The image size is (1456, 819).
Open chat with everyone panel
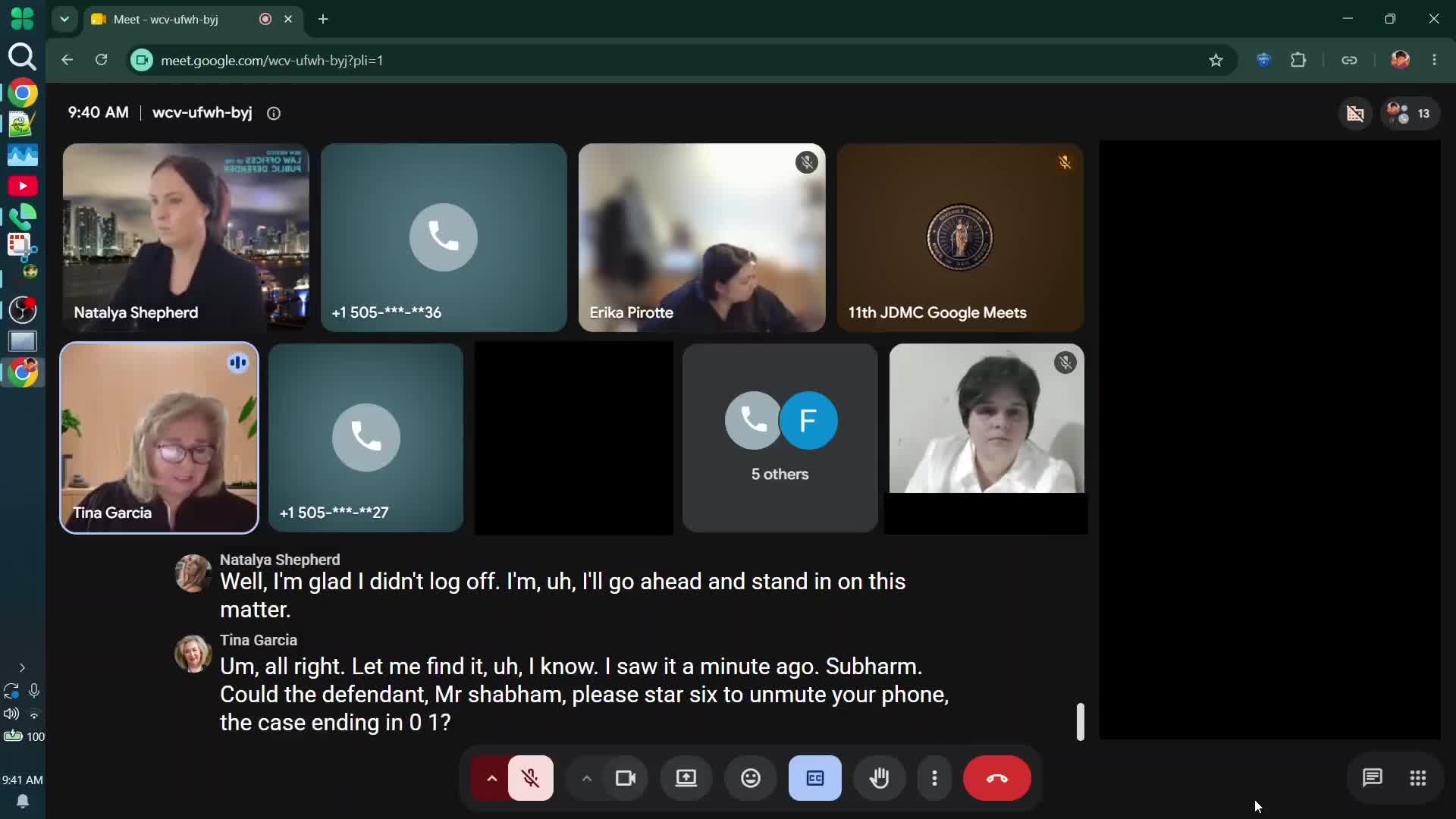click(1373, 778)
